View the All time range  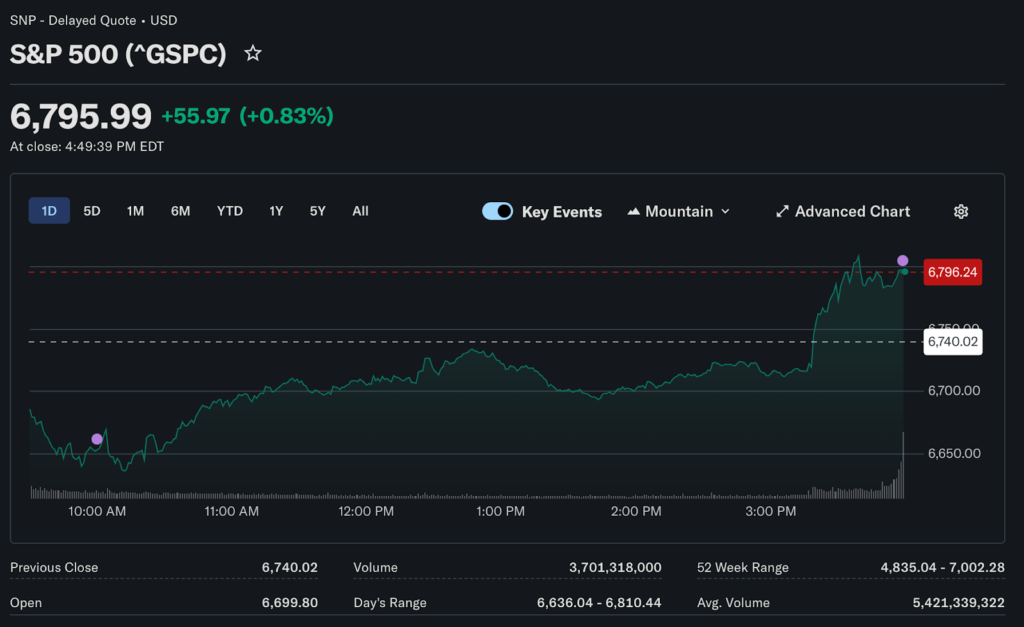click(x=360, y=211)
